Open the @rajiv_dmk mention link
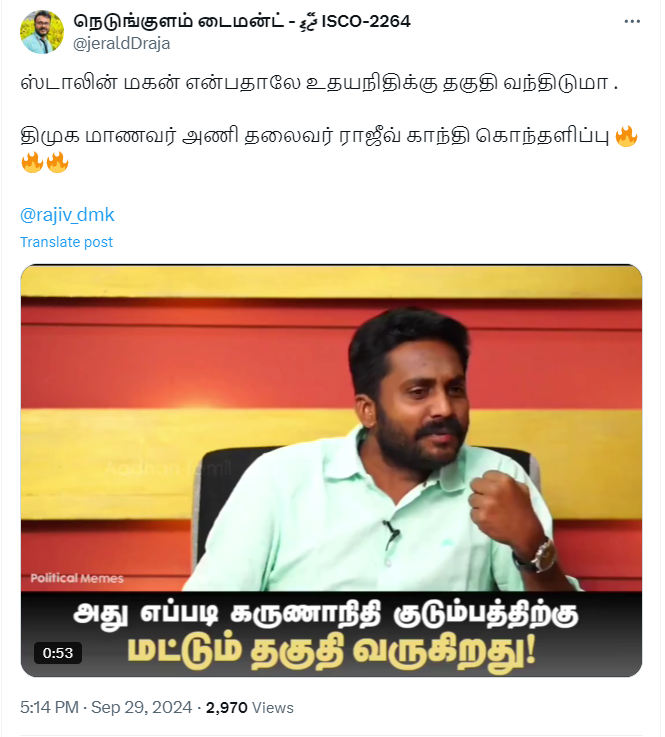 [67, 215]
